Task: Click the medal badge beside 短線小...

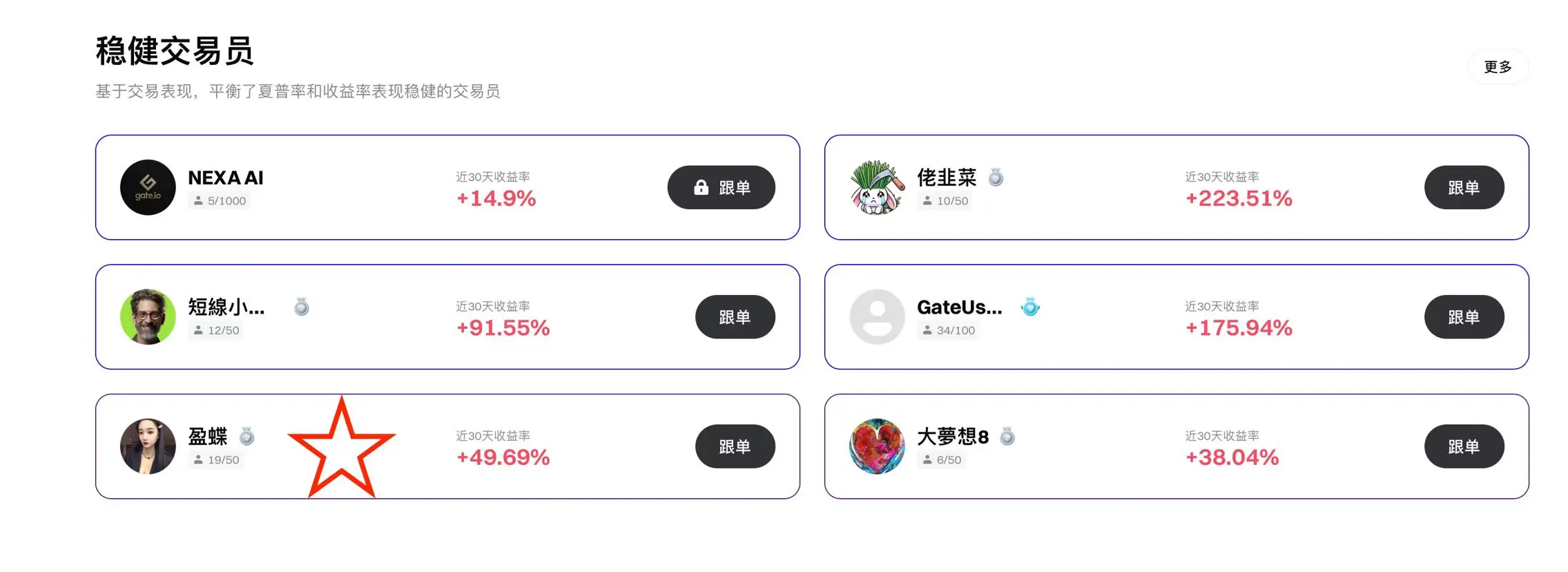Action: click(x=301, y=307)
